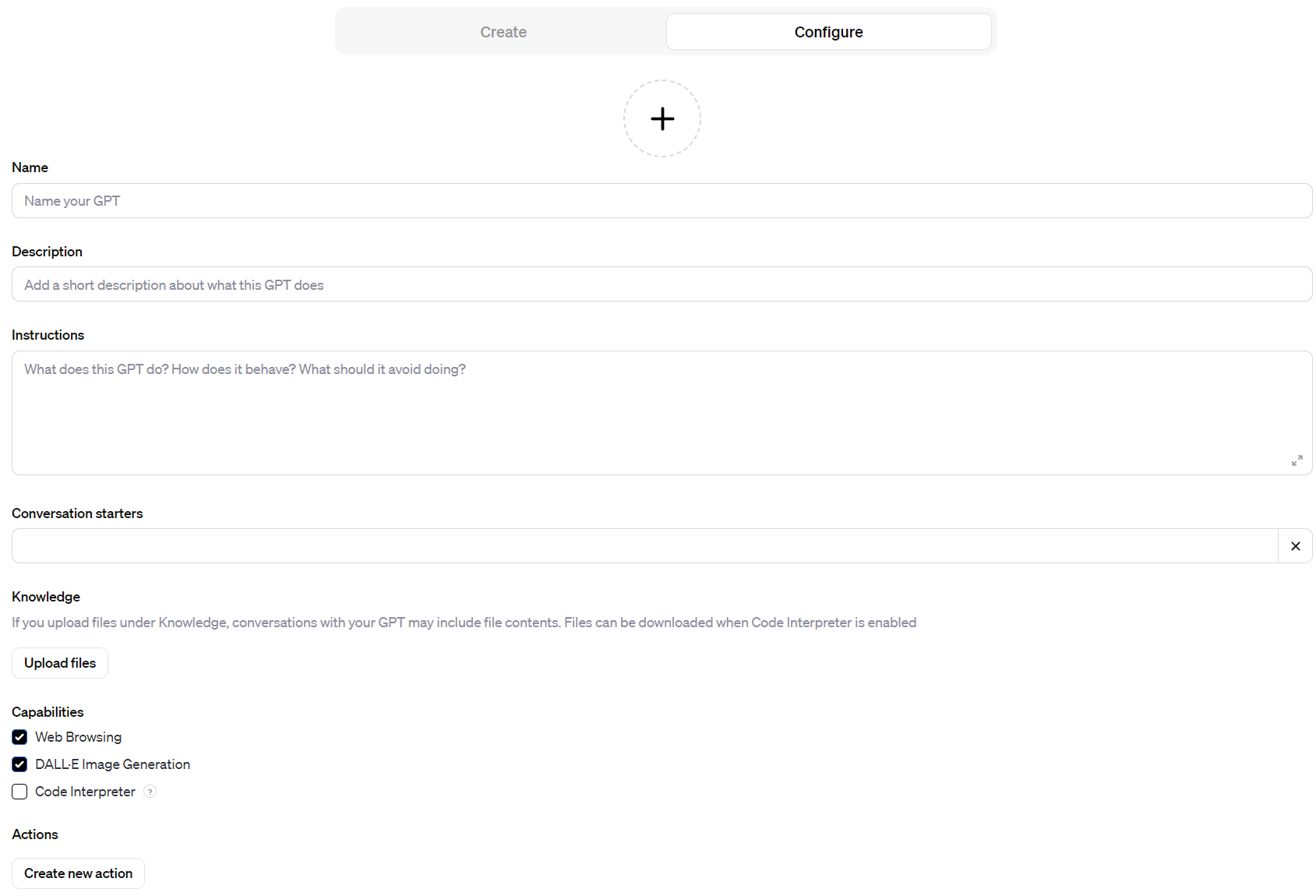
Task: Click the Actions section heading
Action: coord(35,834)
